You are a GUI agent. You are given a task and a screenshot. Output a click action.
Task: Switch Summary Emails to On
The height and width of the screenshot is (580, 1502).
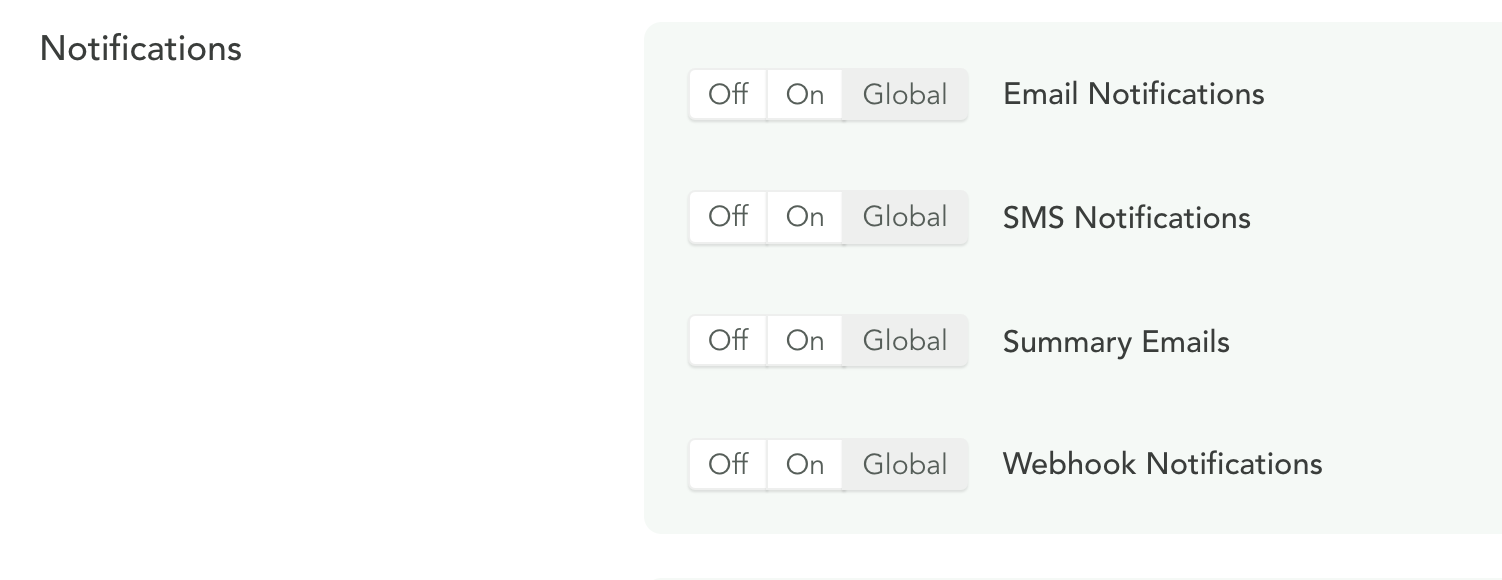(805, 341)
